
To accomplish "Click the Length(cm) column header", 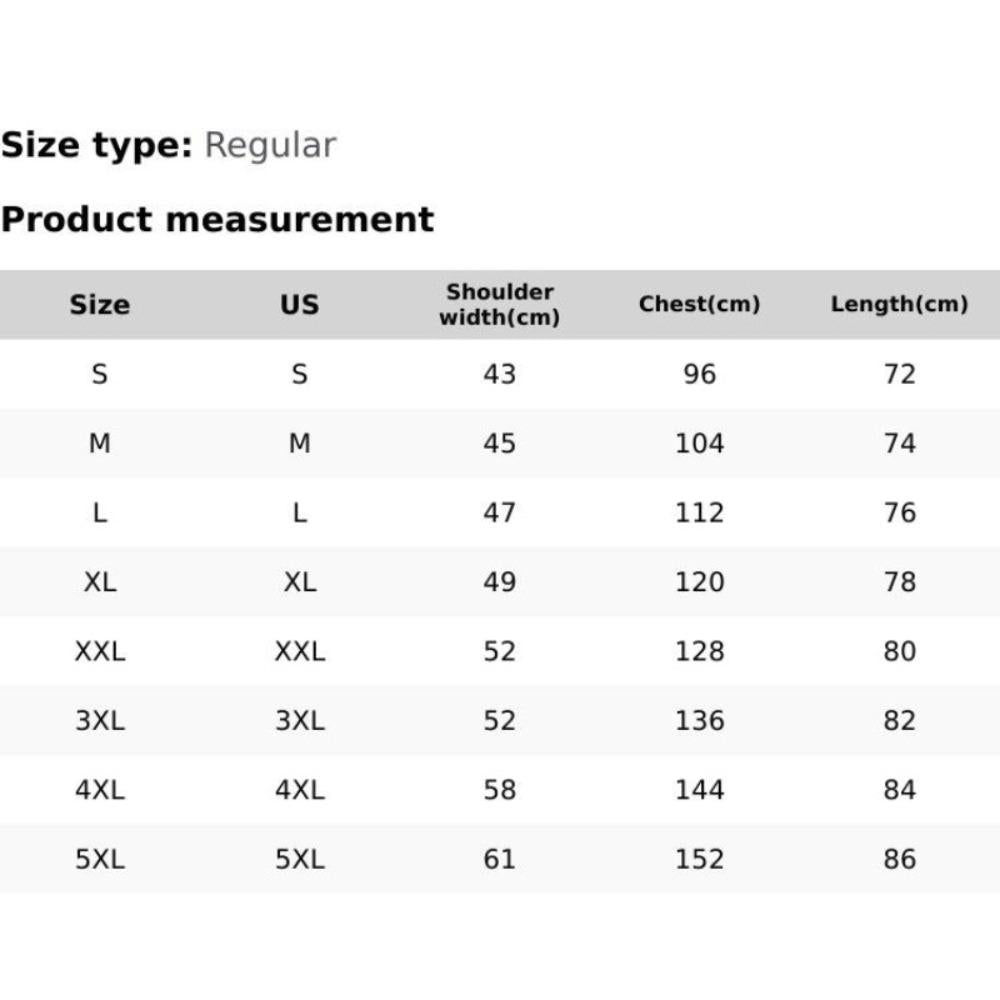I will 900,304.
